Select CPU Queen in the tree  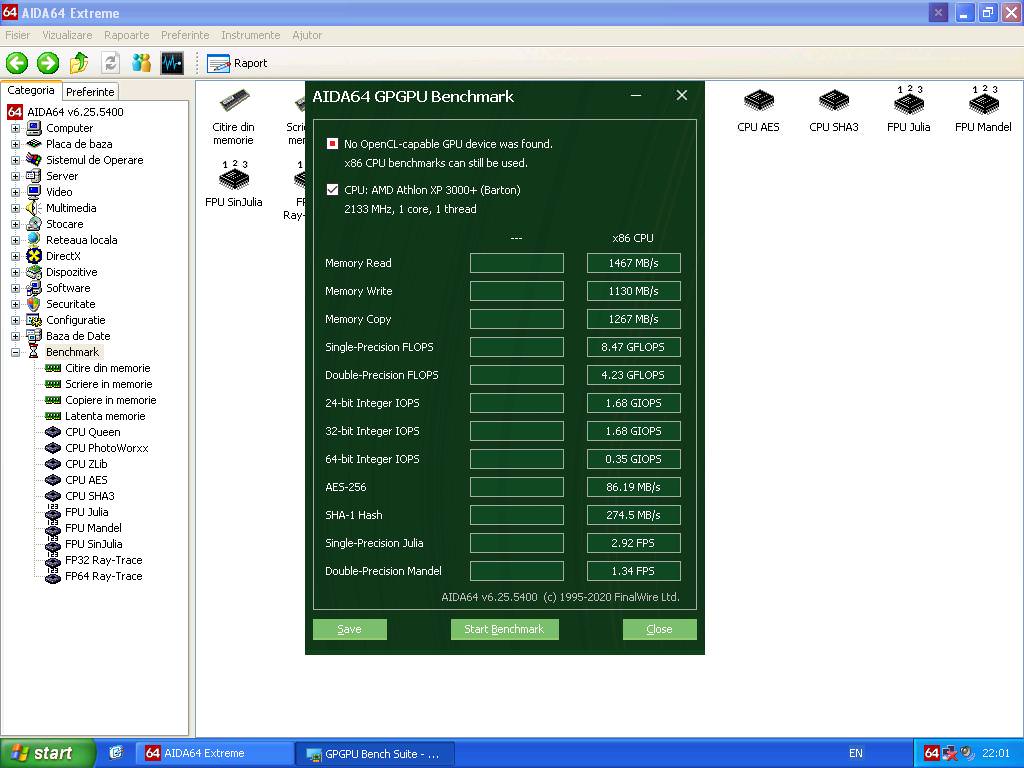92,432
